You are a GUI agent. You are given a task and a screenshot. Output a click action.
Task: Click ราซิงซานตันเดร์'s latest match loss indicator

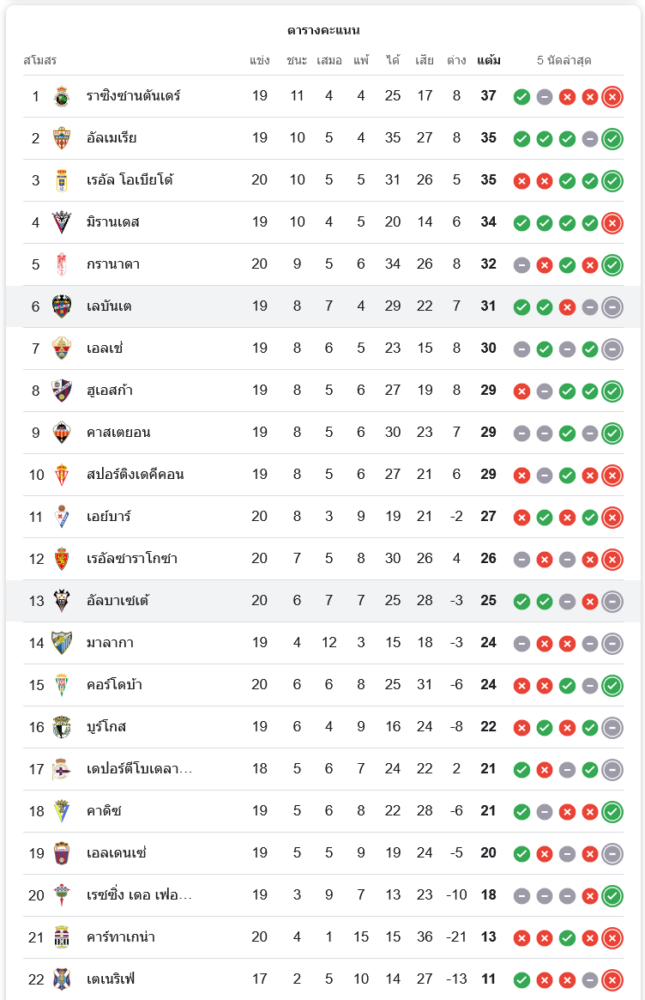click(x=613, y=97)
